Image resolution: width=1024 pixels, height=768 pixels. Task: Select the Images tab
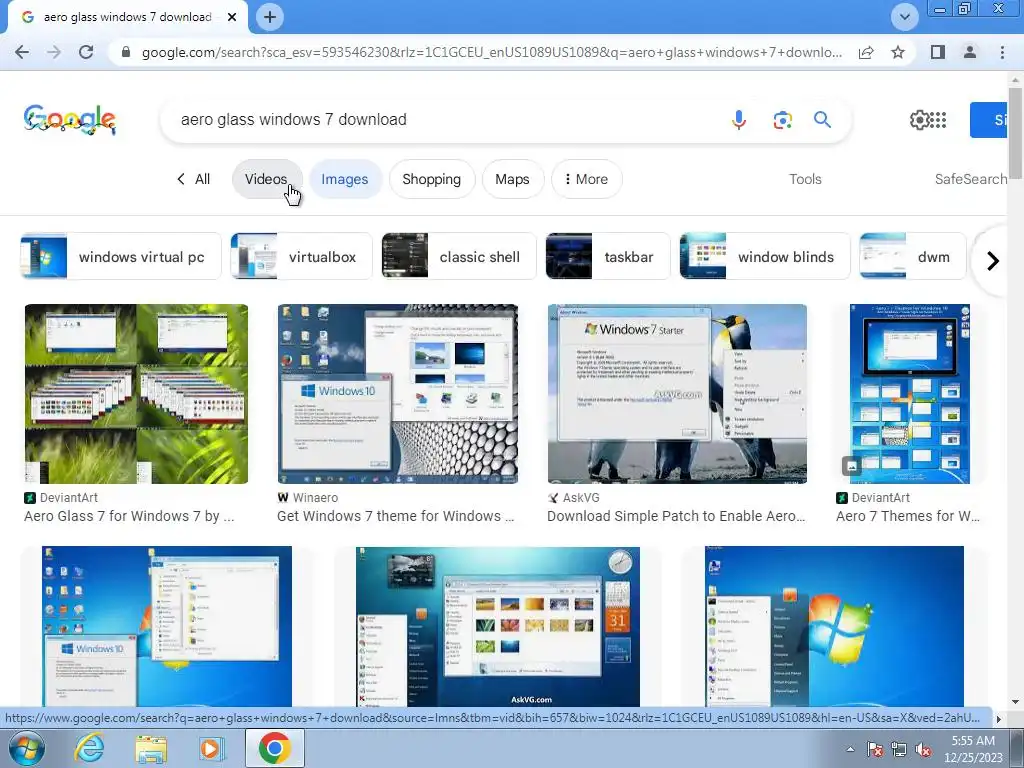(x=345, y=179)
